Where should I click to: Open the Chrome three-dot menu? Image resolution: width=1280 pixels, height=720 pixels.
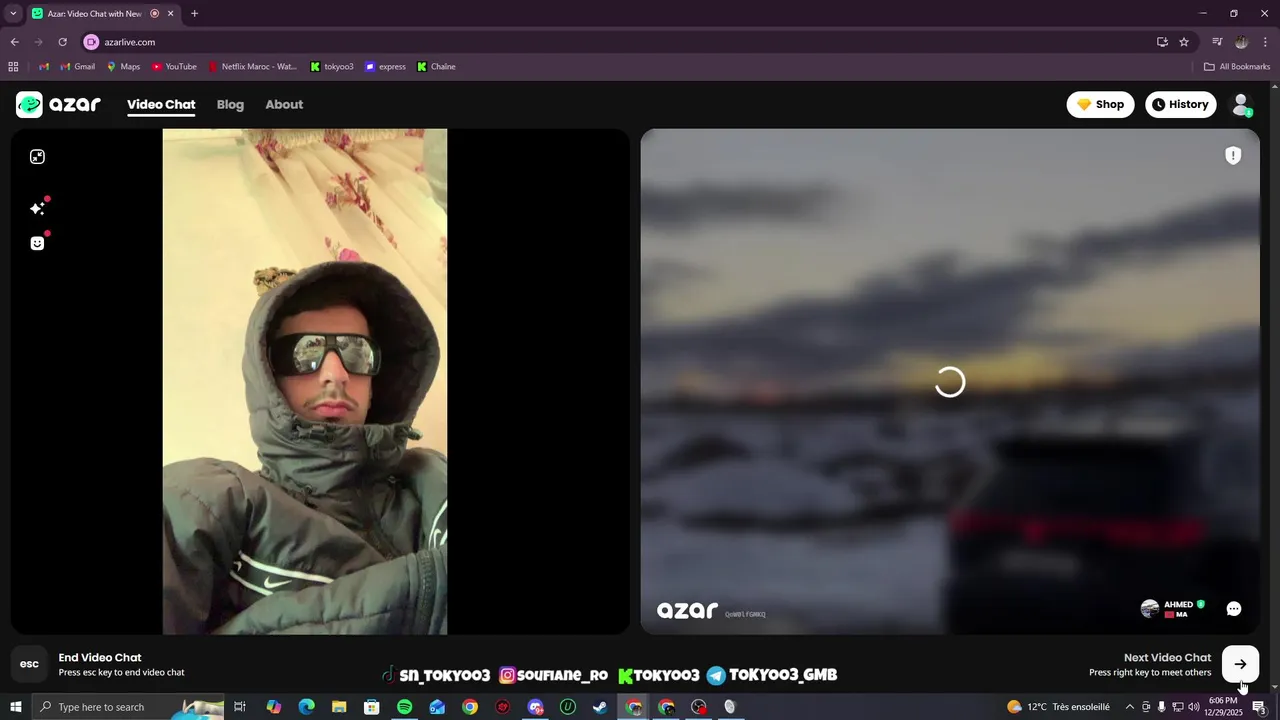[1265, 42]
